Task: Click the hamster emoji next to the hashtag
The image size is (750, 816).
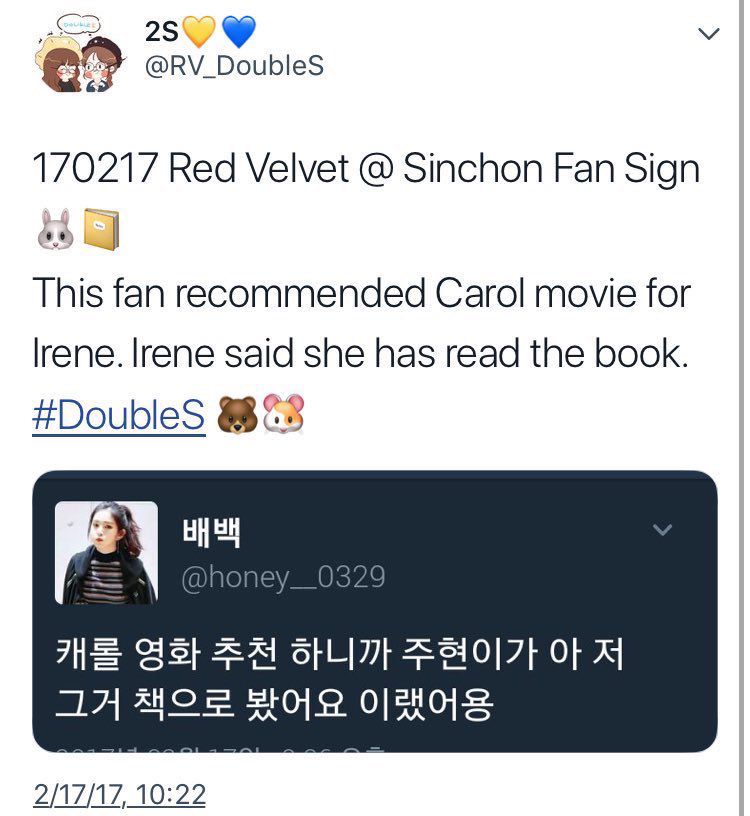Action: pyautogui.click(x=283, y=414)
